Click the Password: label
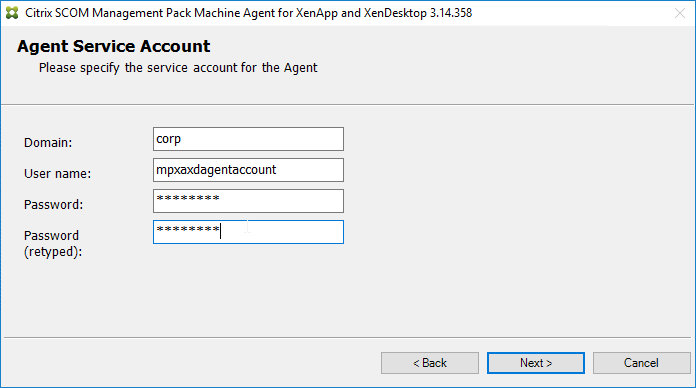 pyautogui.click(x=53, y=205)
